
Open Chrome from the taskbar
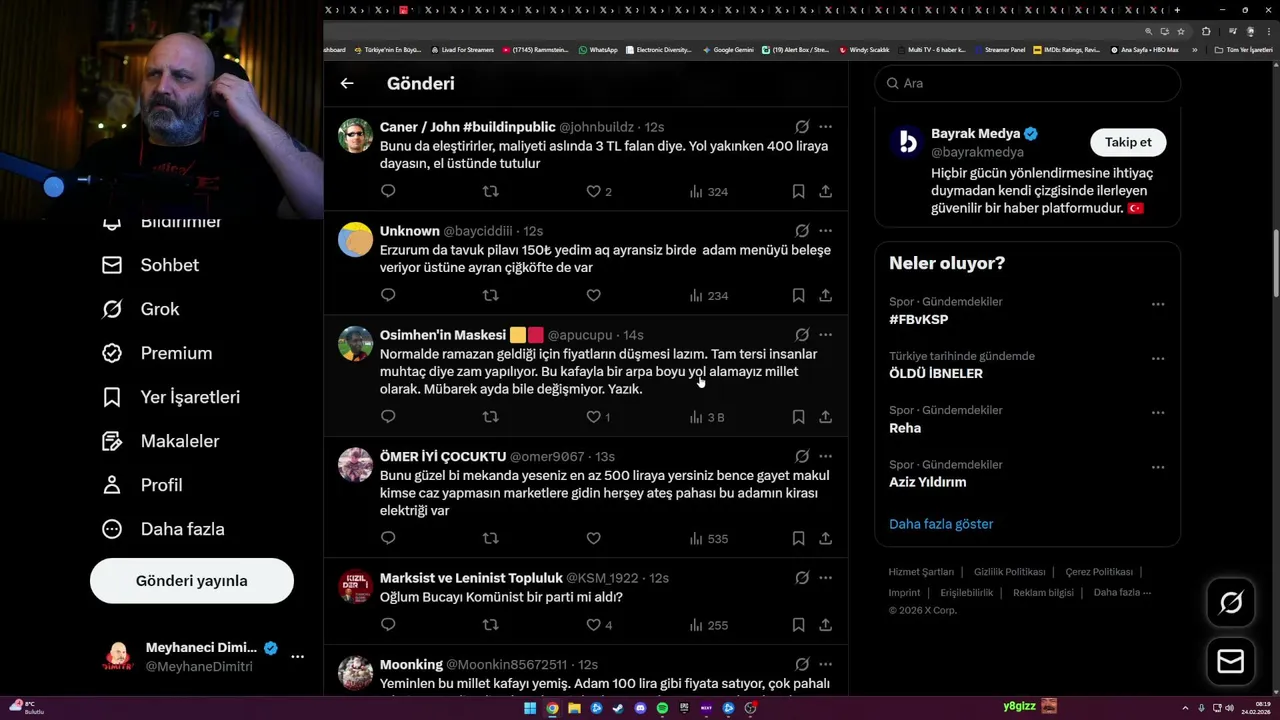[552, 708]
